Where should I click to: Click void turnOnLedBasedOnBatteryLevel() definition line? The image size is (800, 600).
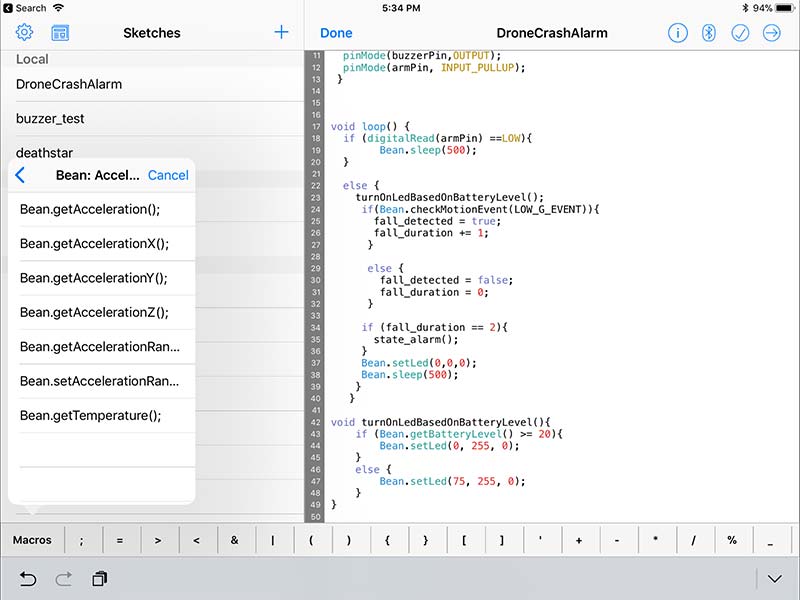click(x=440, y=422)
